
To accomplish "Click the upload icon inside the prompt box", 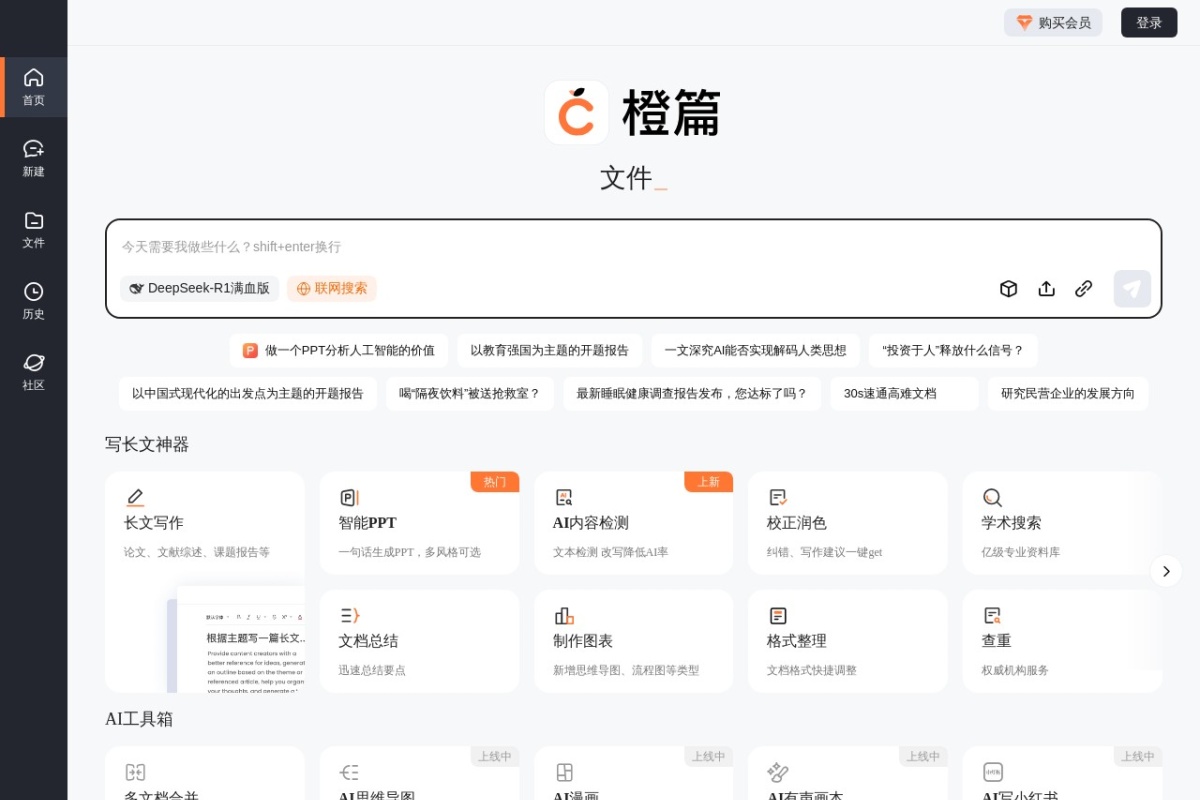I will click(1046, 288).
